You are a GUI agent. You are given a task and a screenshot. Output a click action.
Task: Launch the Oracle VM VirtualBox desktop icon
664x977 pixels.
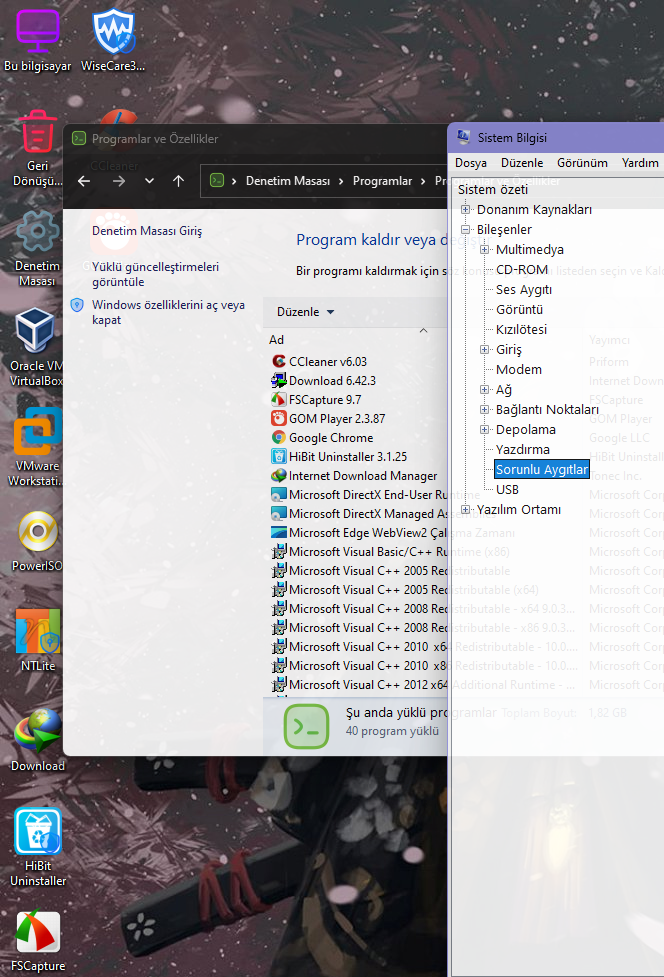[x=35, y=348]
